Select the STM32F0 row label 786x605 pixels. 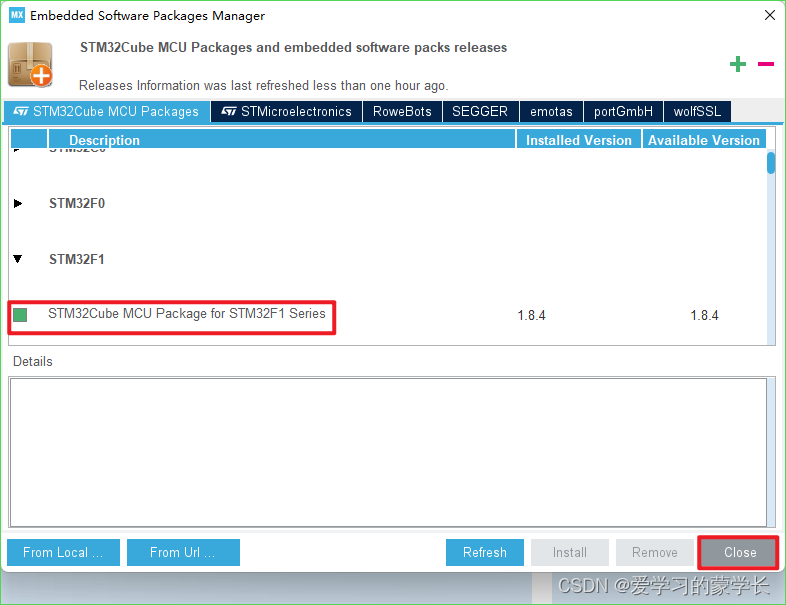(x=77, y=203)
